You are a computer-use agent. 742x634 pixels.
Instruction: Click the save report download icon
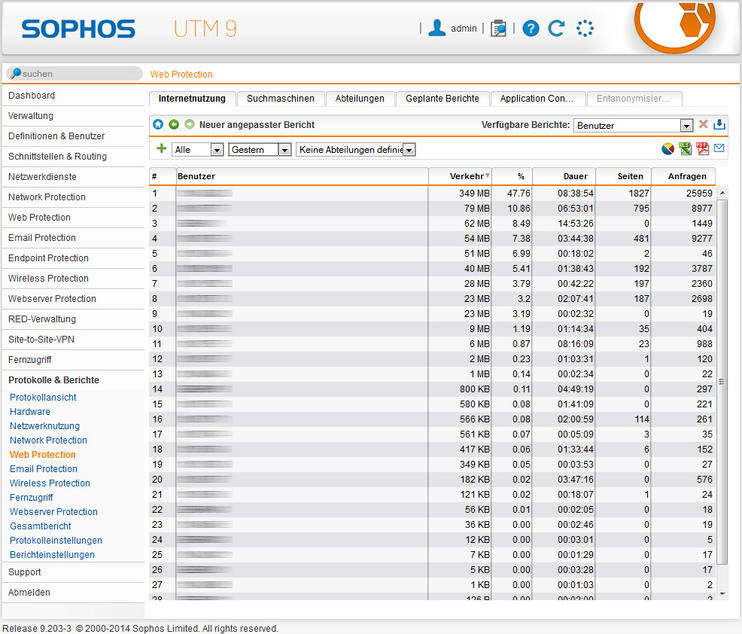[x=719, y=125]
